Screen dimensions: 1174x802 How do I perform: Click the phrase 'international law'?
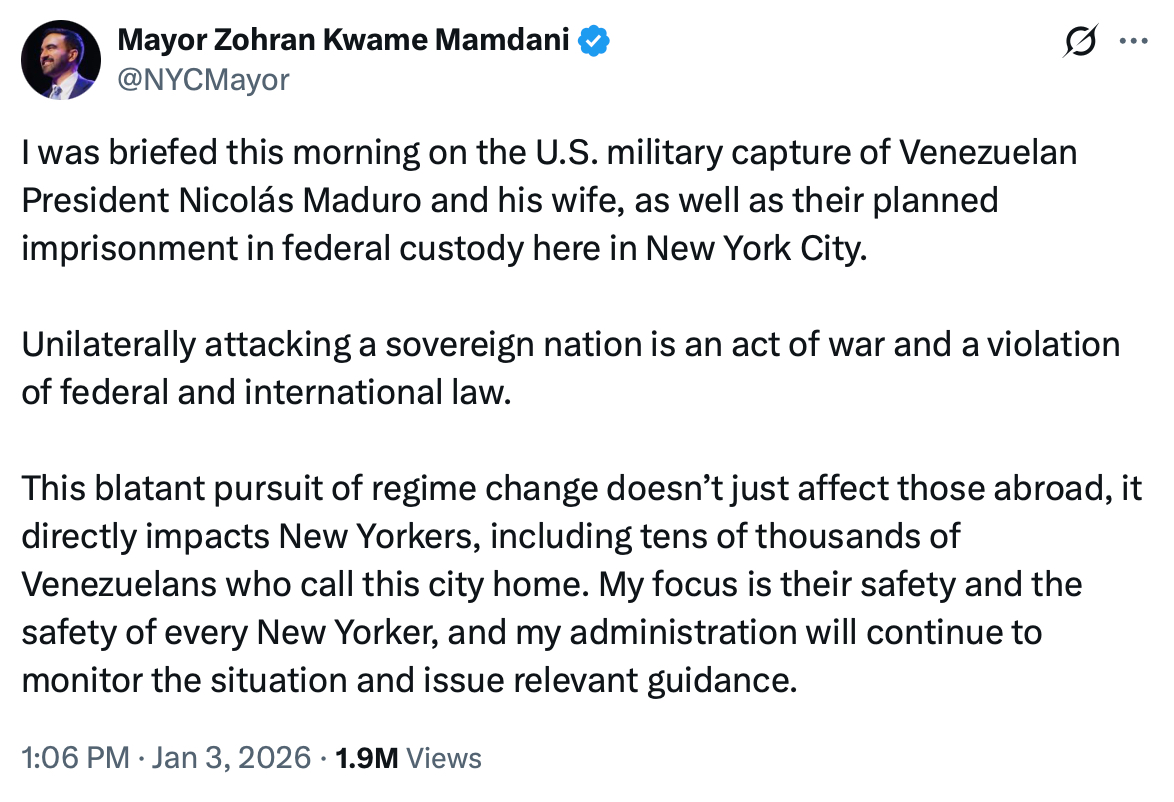pos(376,391)
